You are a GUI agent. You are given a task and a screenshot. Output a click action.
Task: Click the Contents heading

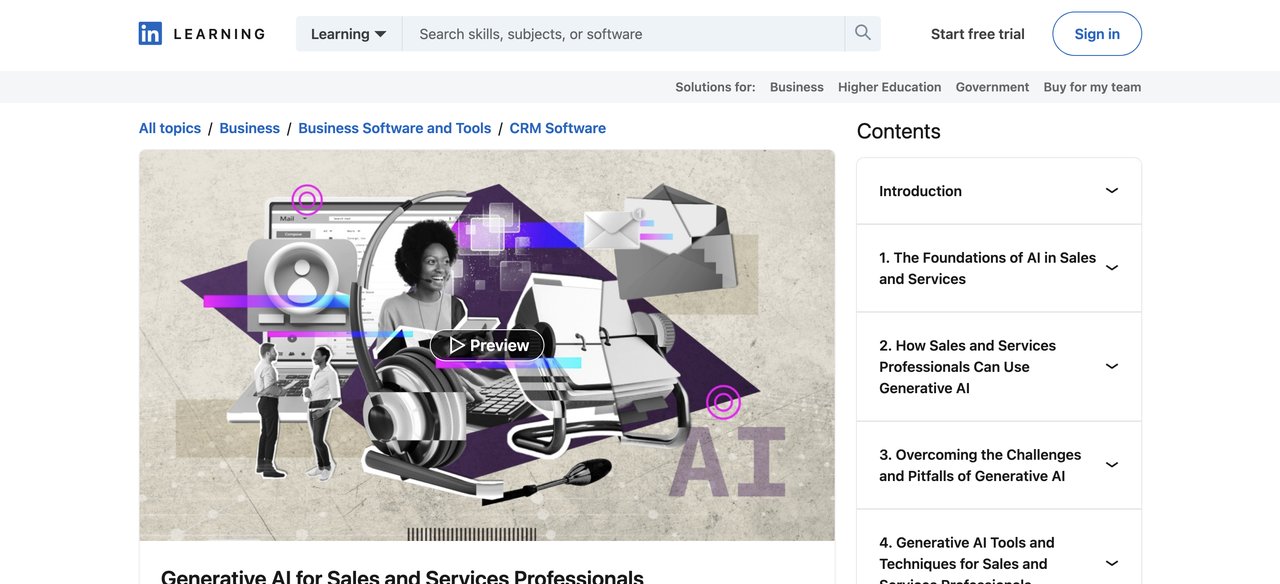click(x=899, y=131)
